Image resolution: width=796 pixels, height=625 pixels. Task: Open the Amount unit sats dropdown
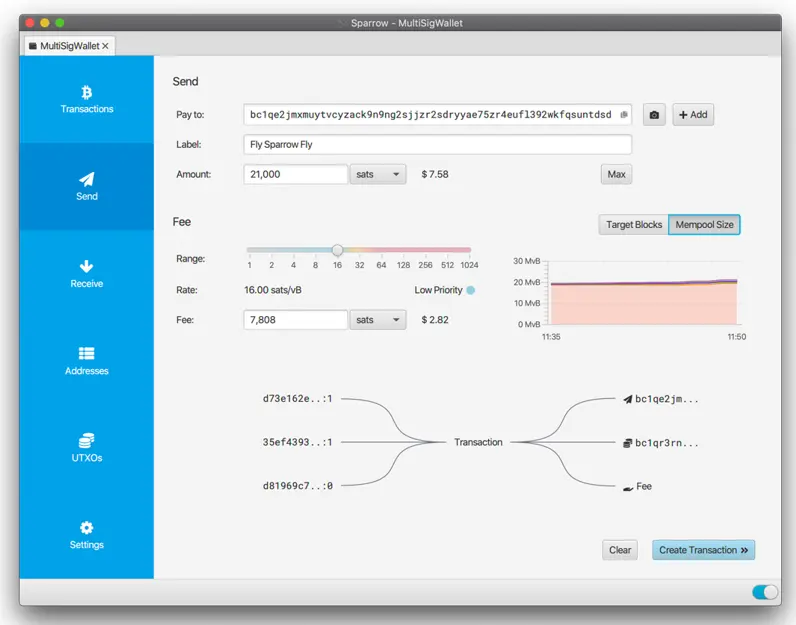[x=378, y=174]
